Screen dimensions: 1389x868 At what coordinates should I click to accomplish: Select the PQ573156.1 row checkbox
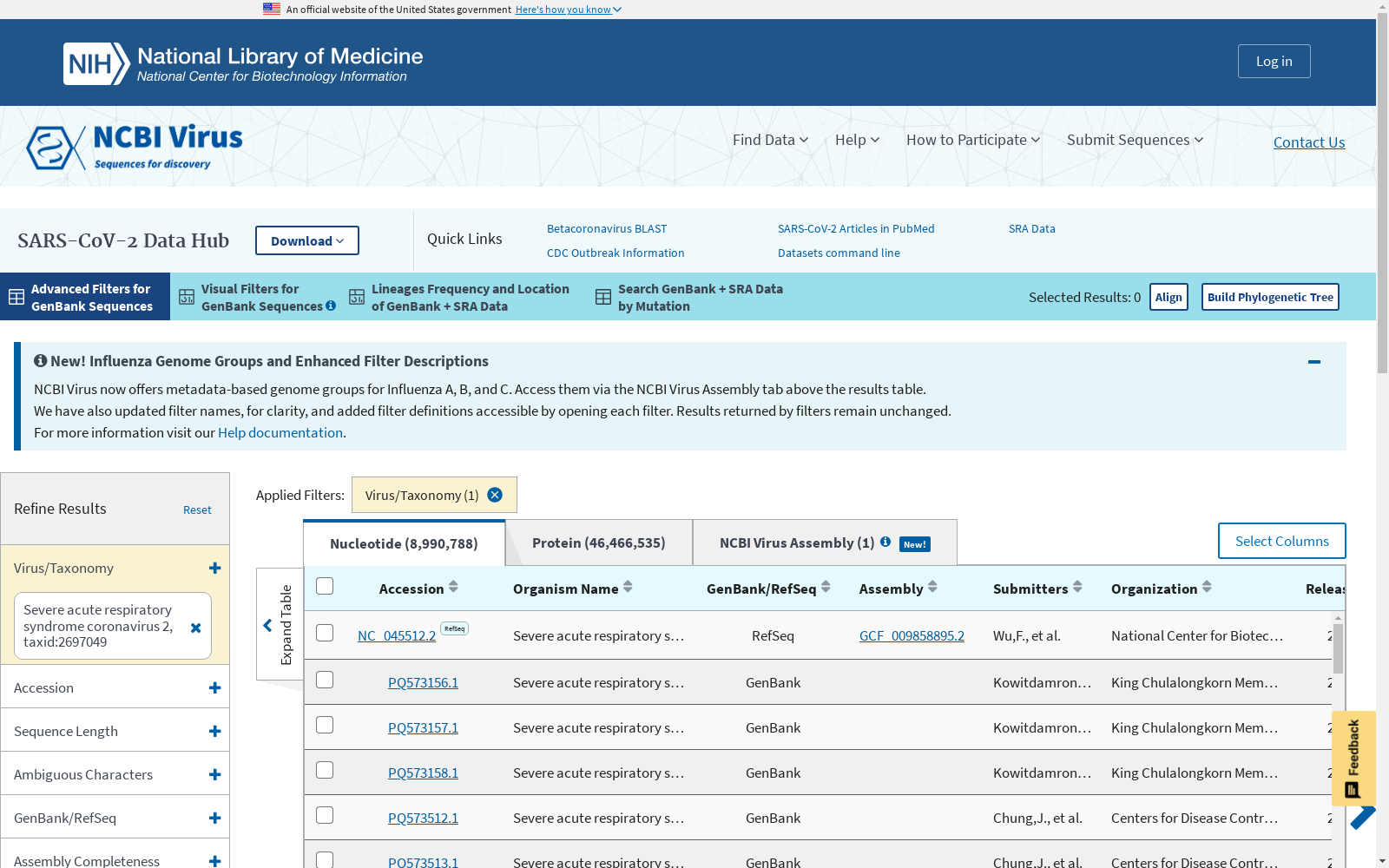pyautogui.click(x=325, y=680)
